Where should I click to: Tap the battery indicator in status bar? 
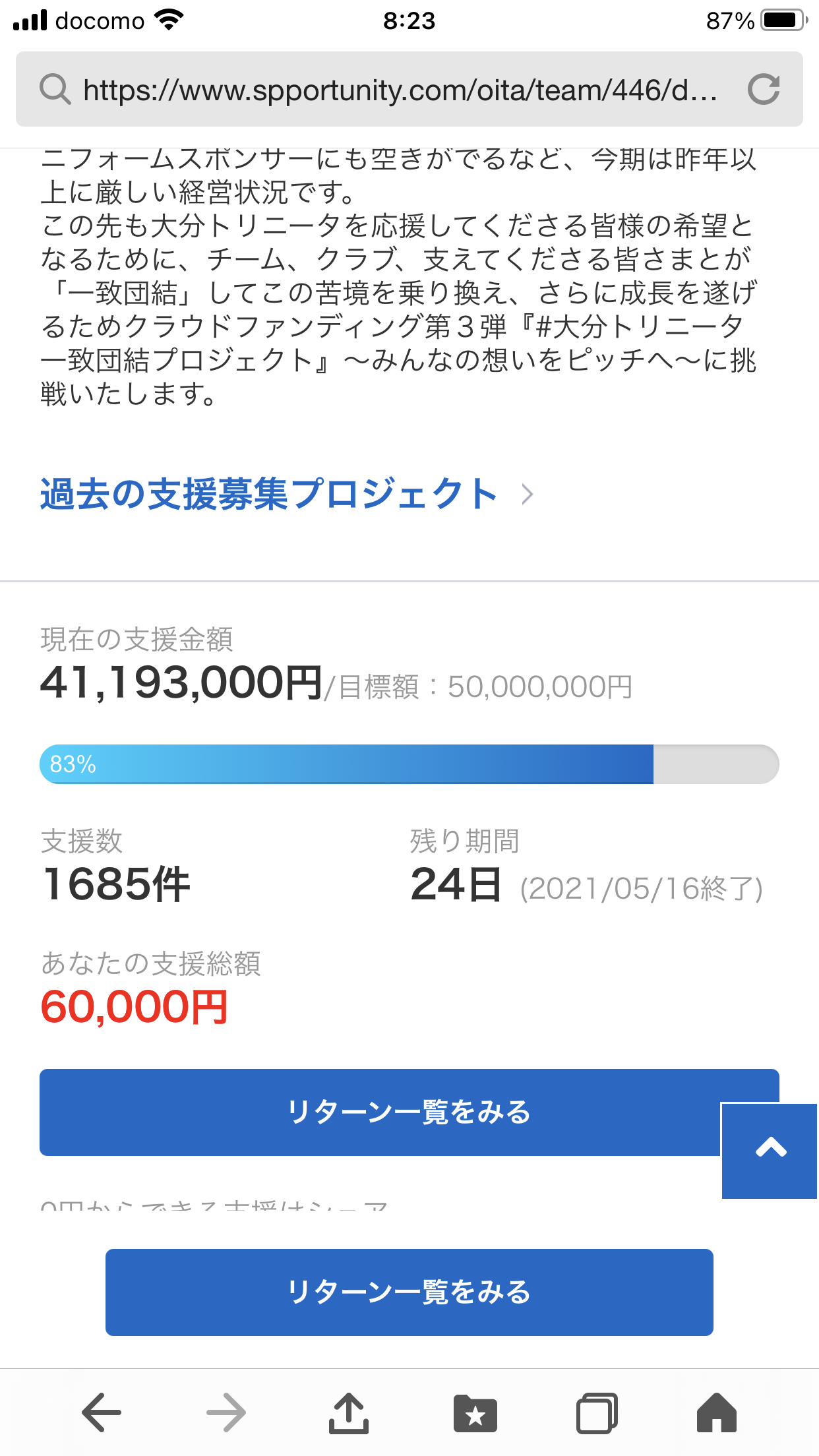[783, 20]
